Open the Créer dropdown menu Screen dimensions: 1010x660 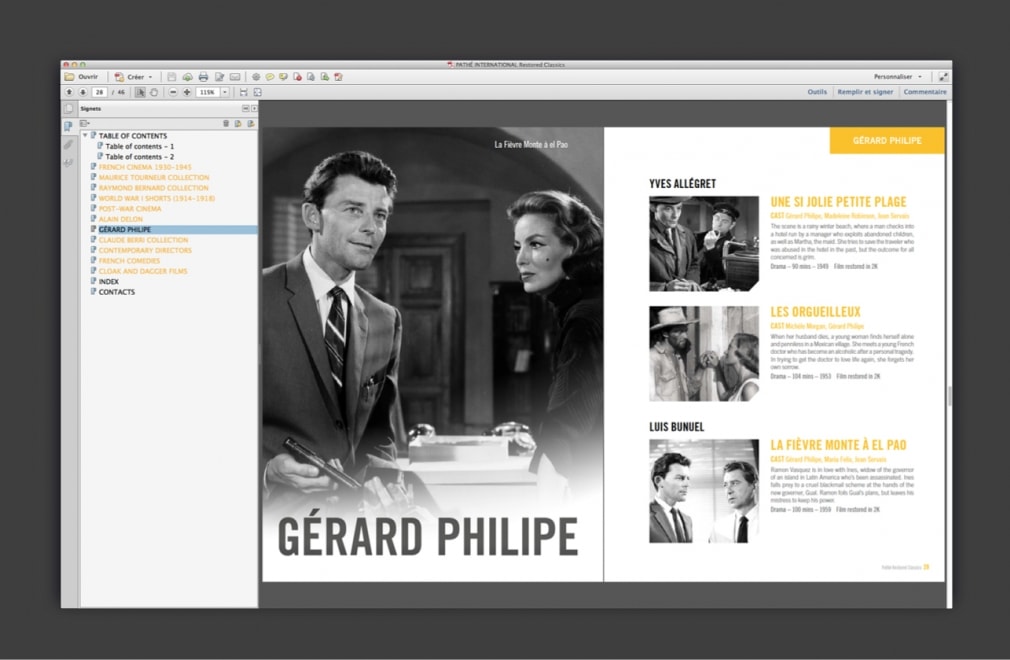click(x=136, y=76)
